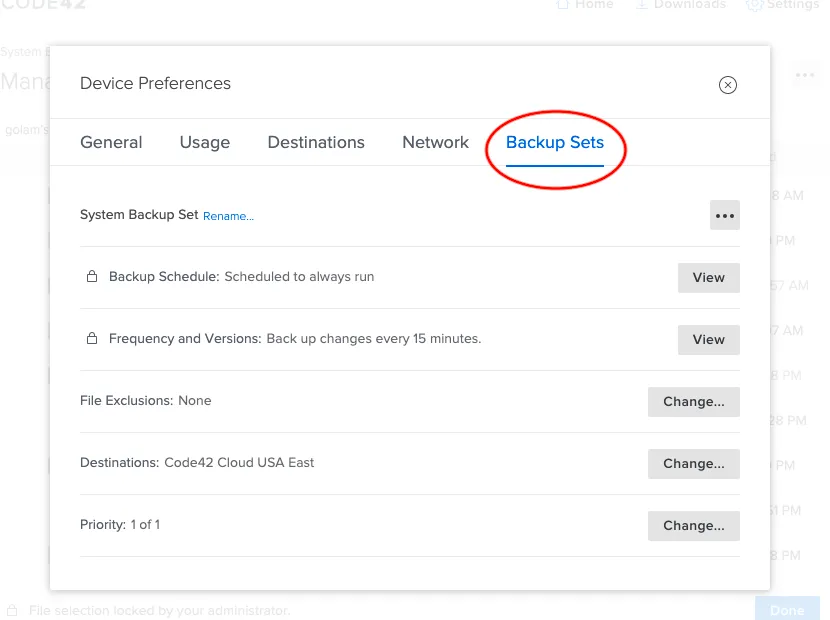This screenshot has width=830, height=620.
Task: Click the System Backup Set title text
Action: (139, 214)
